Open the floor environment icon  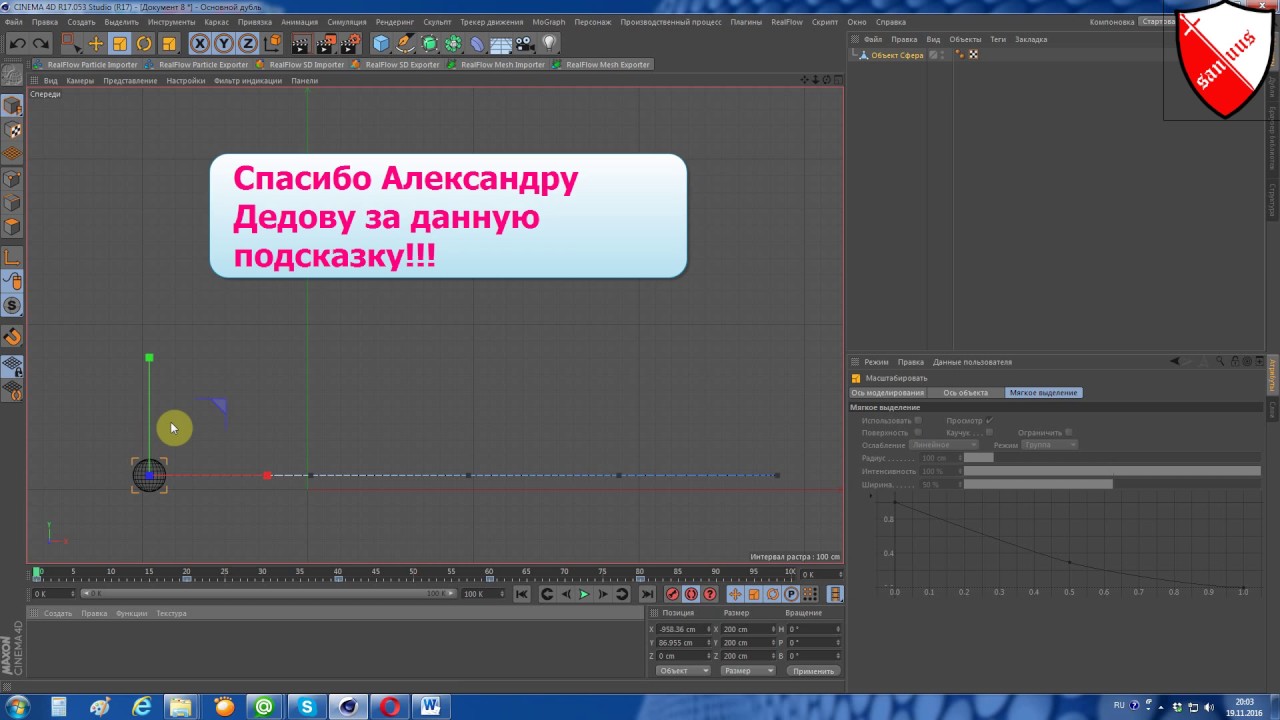(501, 43)
